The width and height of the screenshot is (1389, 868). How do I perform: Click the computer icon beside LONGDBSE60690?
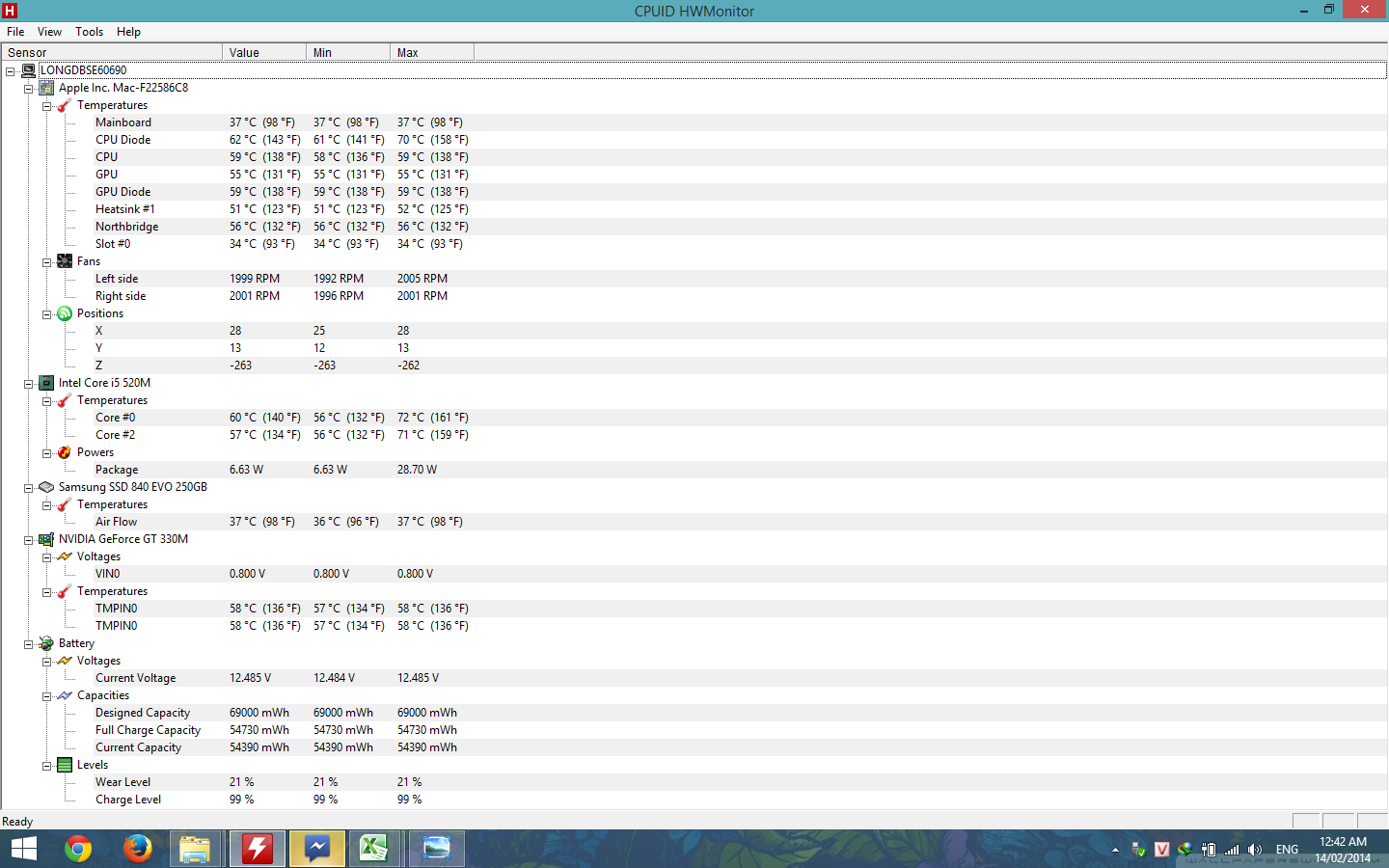click(29, 70)
